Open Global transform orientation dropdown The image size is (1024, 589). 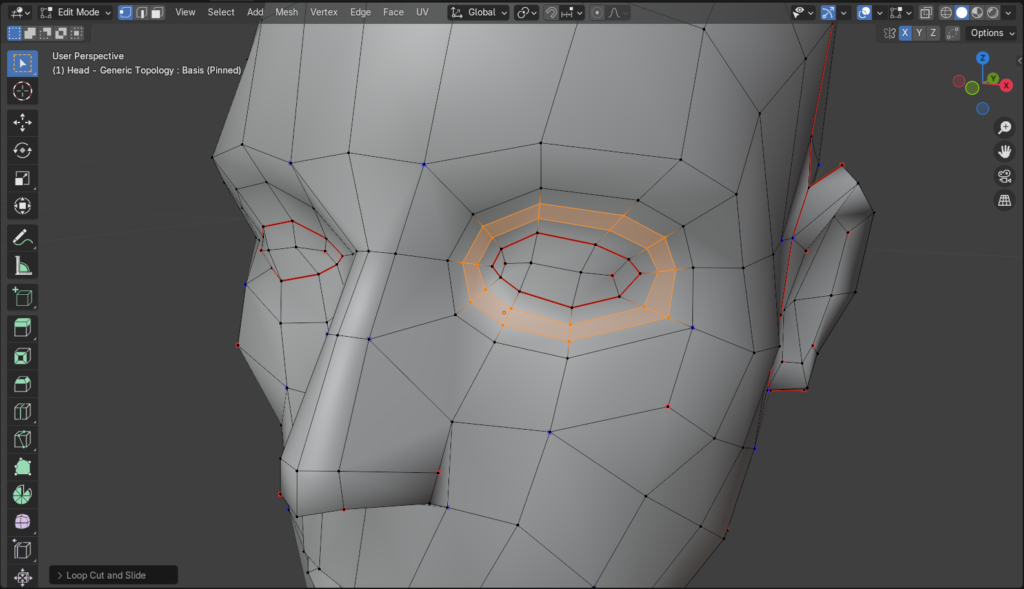(478, 12)
